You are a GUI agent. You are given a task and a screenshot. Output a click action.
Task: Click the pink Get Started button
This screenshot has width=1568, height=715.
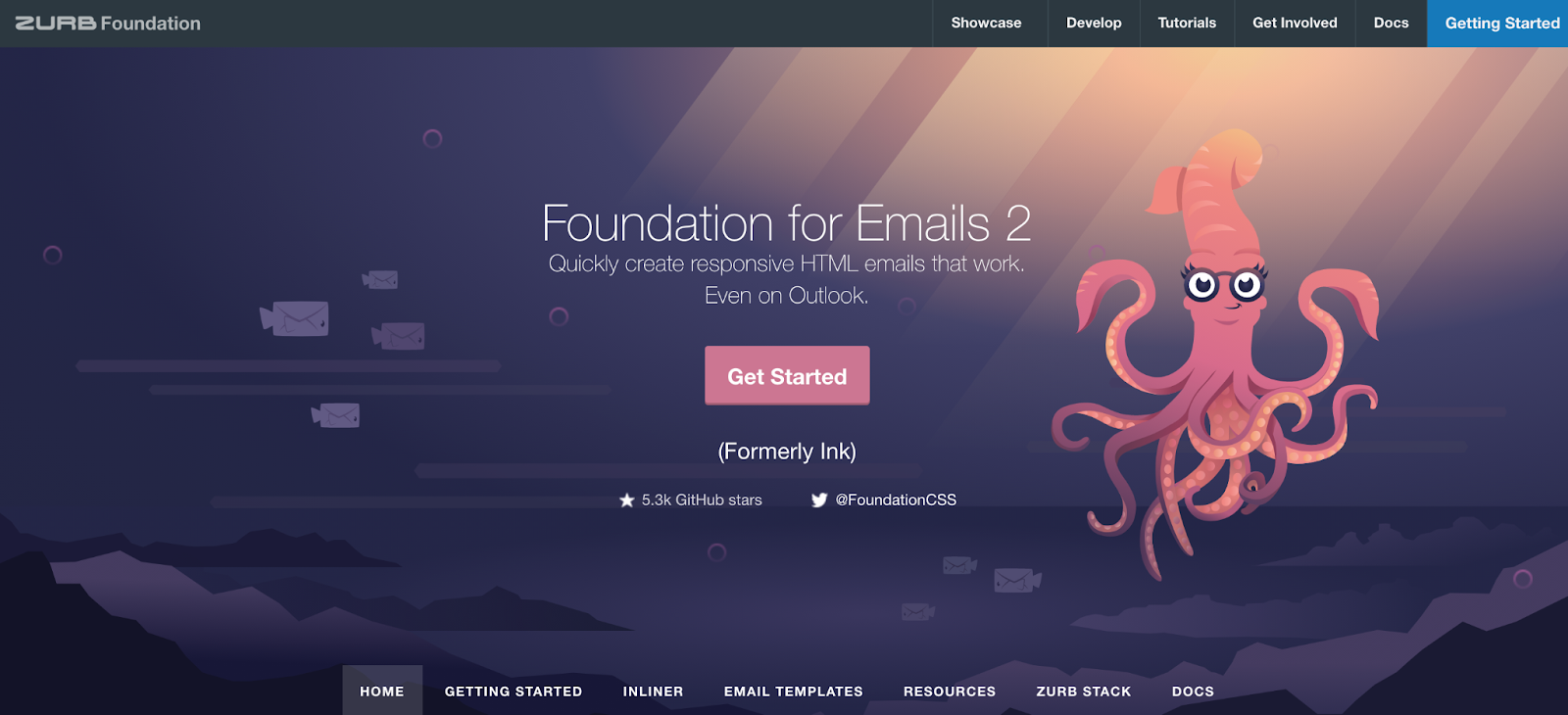[x=787, y=375]
